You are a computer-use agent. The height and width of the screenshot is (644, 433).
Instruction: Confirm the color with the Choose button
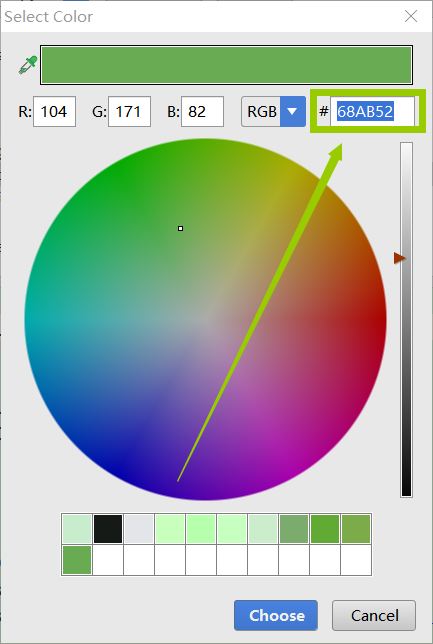click(276, 615)
